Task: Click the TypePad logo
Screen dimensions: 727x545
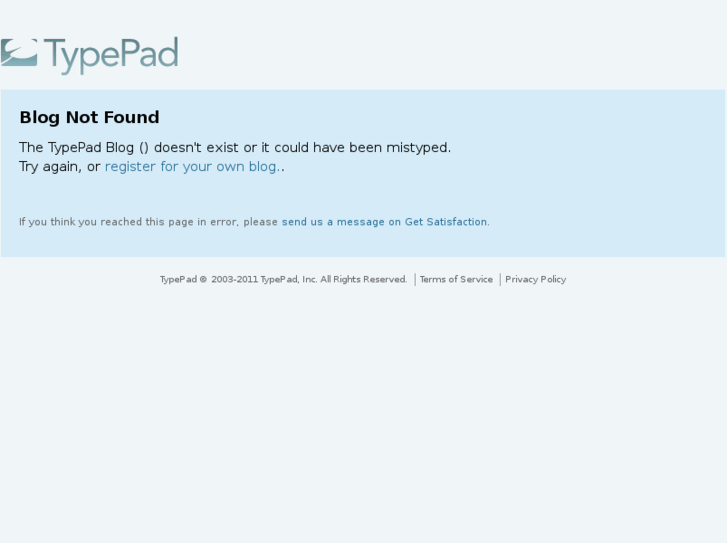Action: coord(89,55)
